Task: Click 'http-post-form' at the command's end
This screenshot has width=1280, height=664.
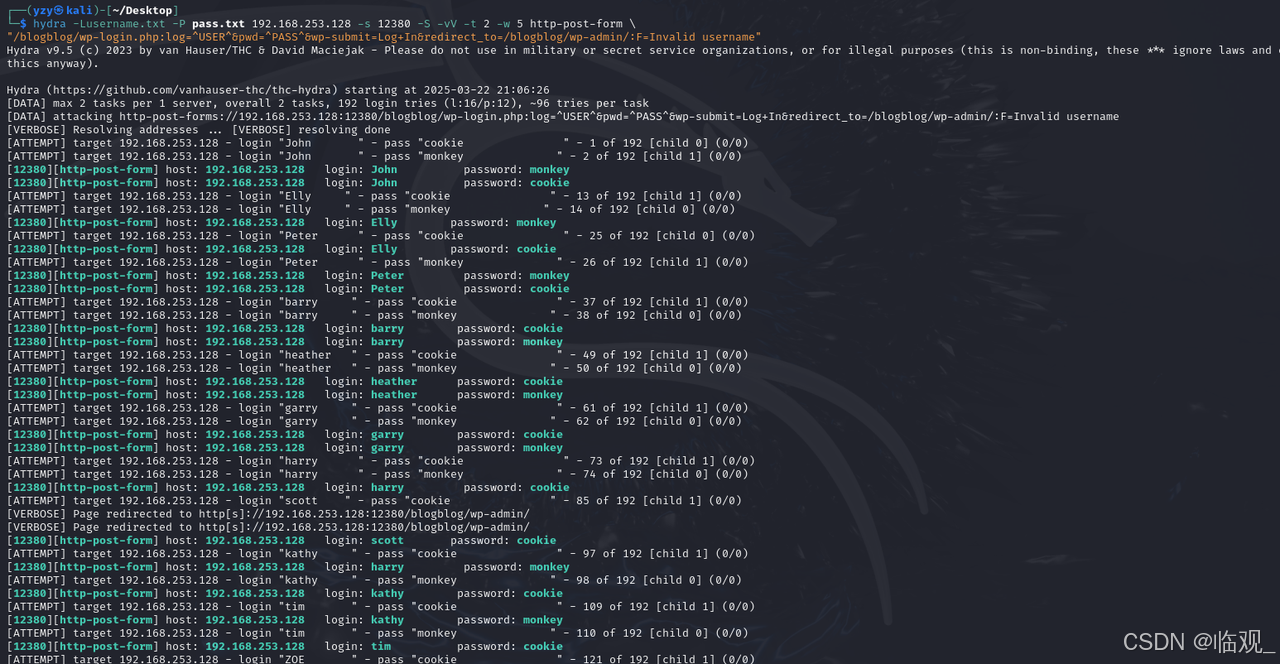Action: pos(576,23)
